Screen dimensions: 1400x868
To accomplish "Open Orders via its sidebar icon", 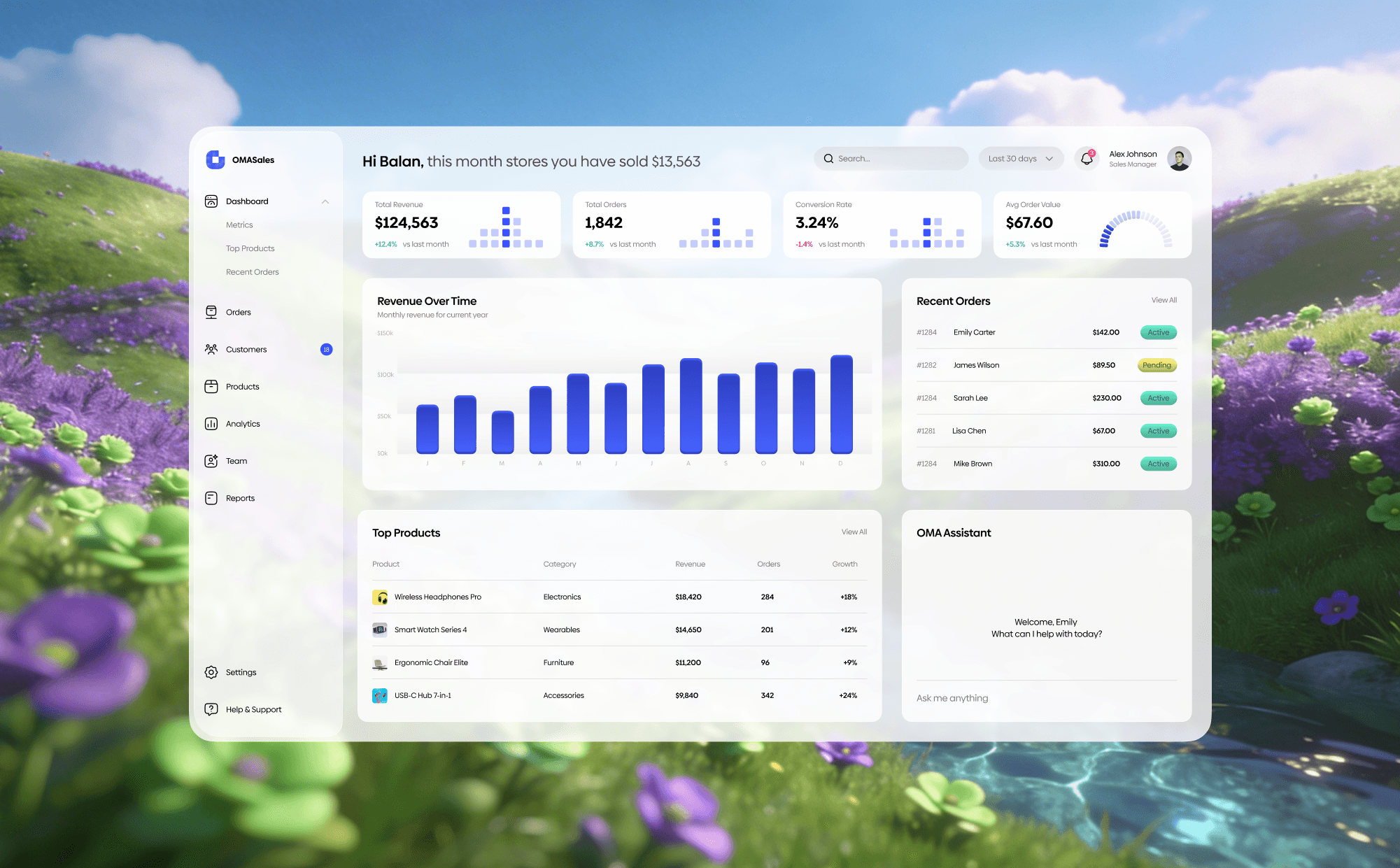I will (211, 312).
